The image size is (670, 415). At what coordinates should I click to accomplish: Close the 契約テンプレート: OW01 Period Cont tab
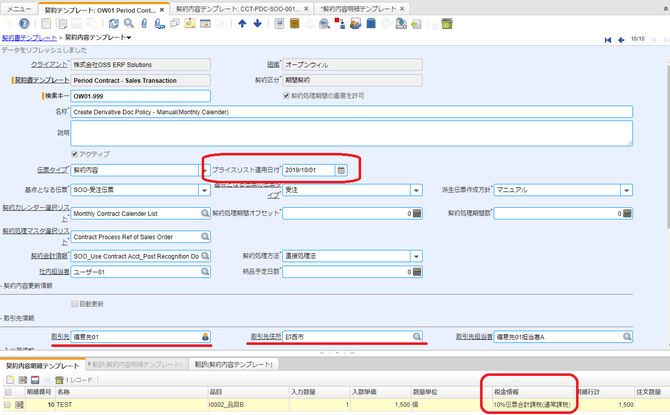tap(162, 10)
